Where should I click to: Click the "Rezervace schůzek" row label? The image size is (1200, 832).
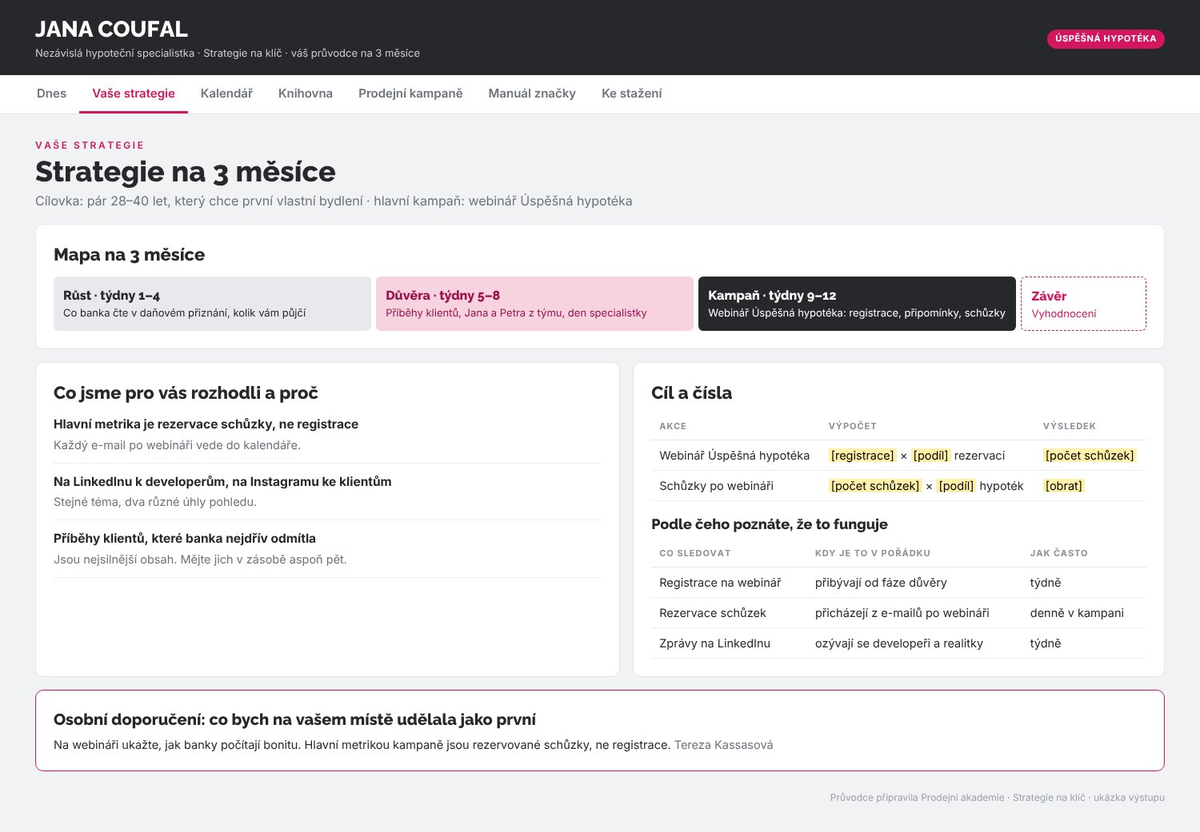[x=713, y=613]
